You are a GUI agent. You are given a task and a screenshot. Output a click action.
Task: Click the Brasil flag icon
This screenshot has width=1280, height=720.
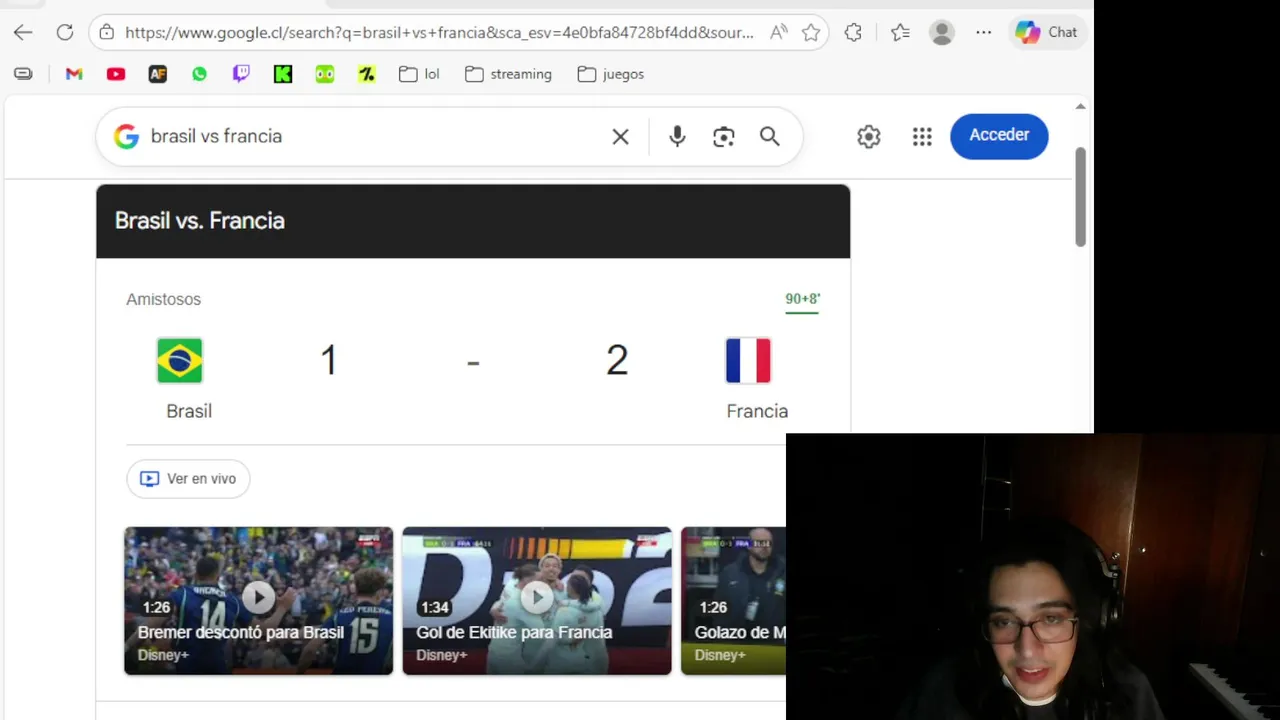point(180,361)
